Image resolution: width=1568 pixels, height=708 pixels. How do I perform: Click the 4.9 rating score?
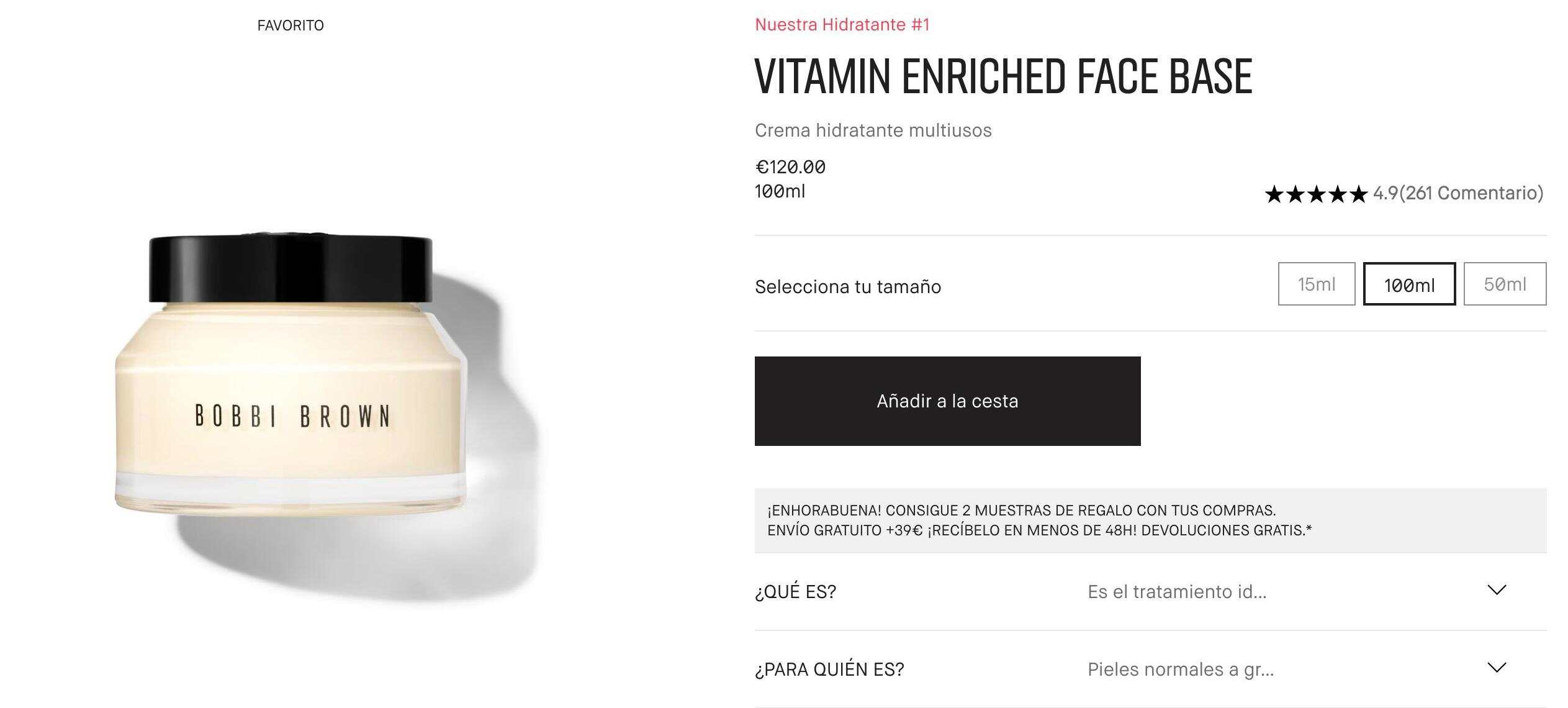pos(1386,193)
